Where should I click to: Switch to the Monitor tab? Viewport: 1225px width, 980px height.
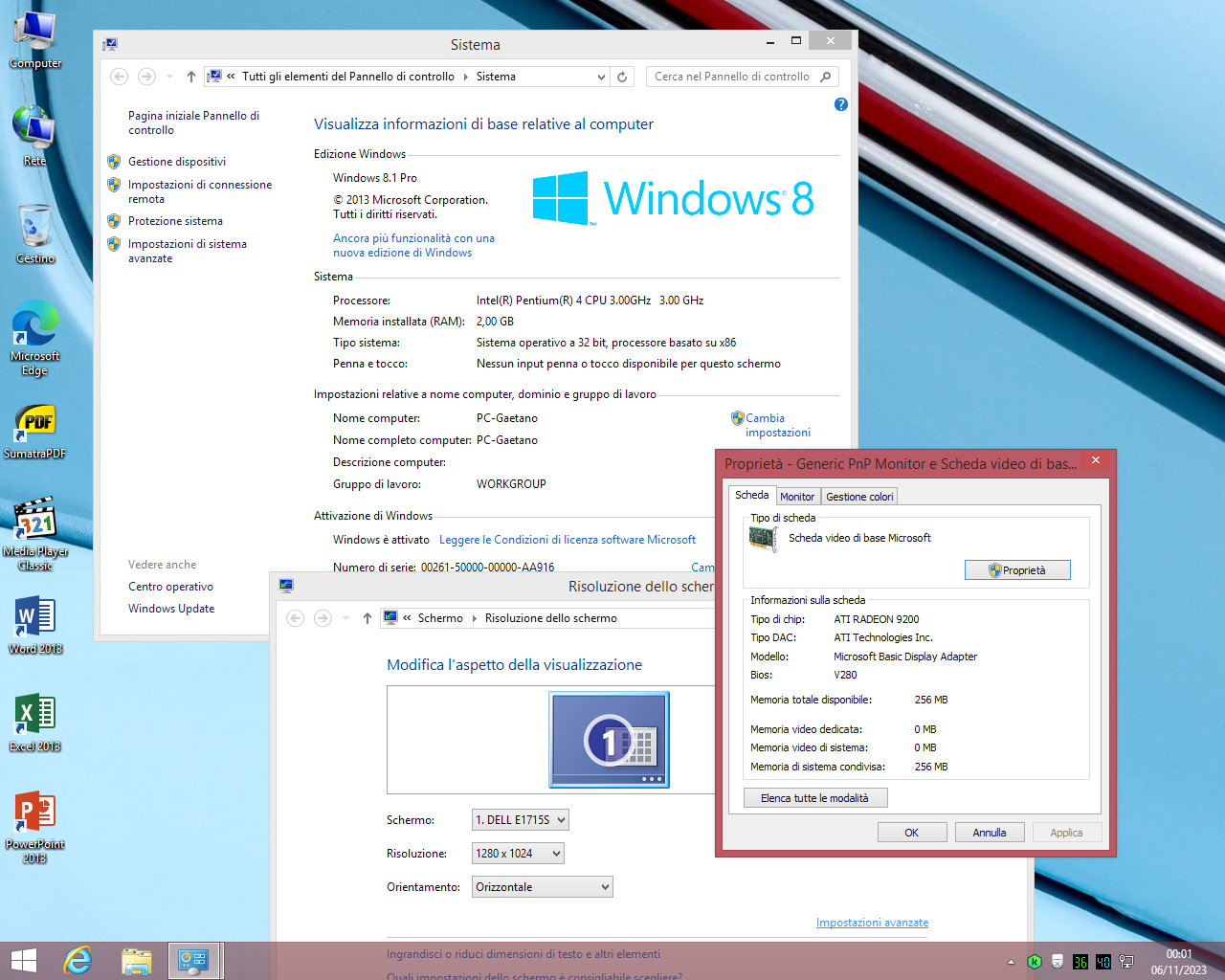point(796,497)
